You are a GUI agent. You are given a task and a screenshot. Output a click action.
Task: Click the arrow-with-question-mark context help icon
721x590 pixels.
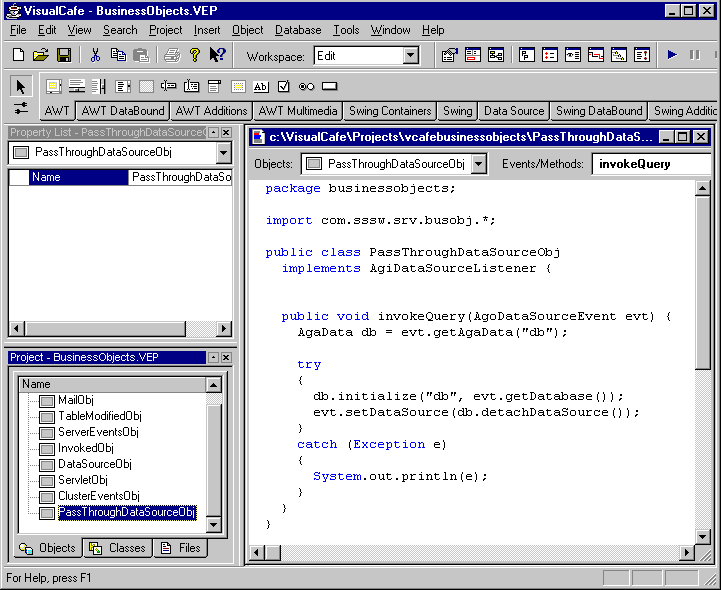click(217, 55)
